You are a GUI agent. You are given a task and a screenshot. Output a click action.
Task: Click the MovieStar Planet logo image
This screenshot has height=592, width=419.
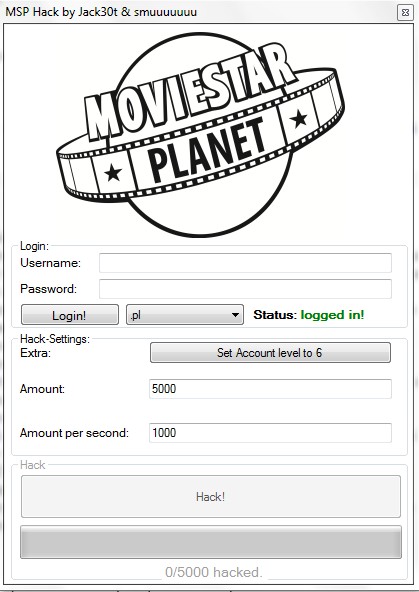200,135
